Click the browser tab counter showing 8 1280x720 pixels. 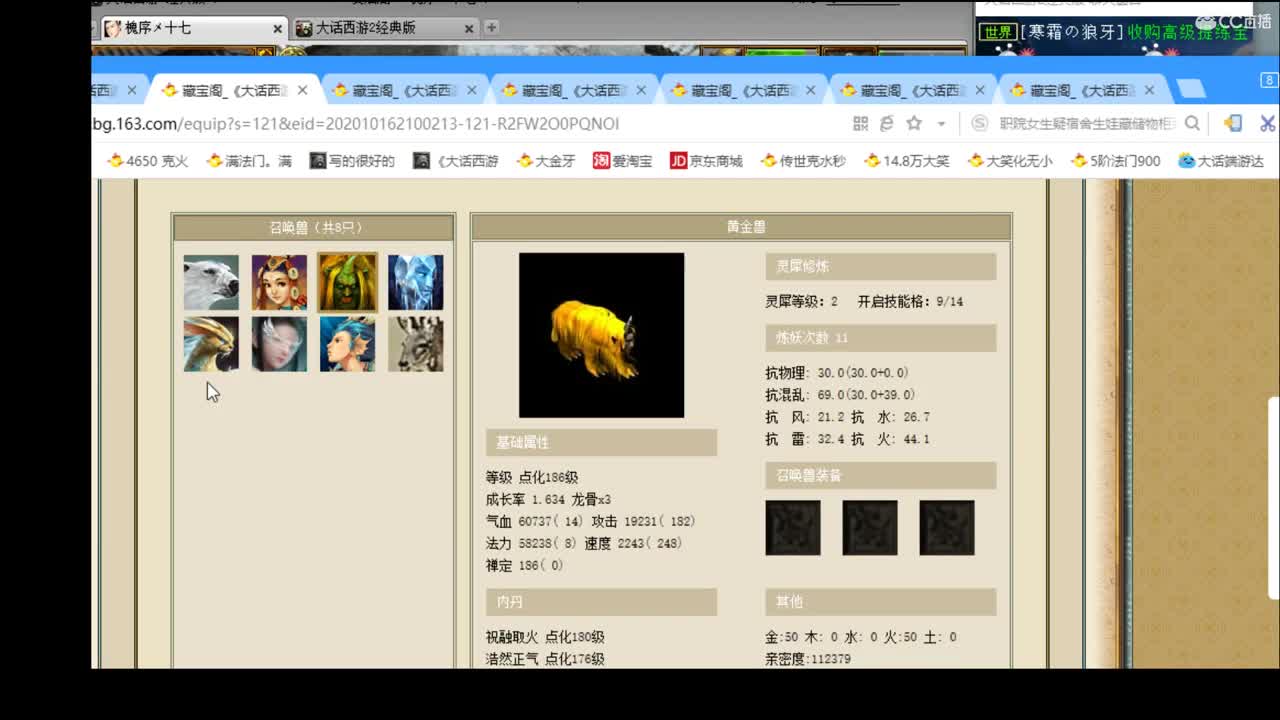[1269, 80]
